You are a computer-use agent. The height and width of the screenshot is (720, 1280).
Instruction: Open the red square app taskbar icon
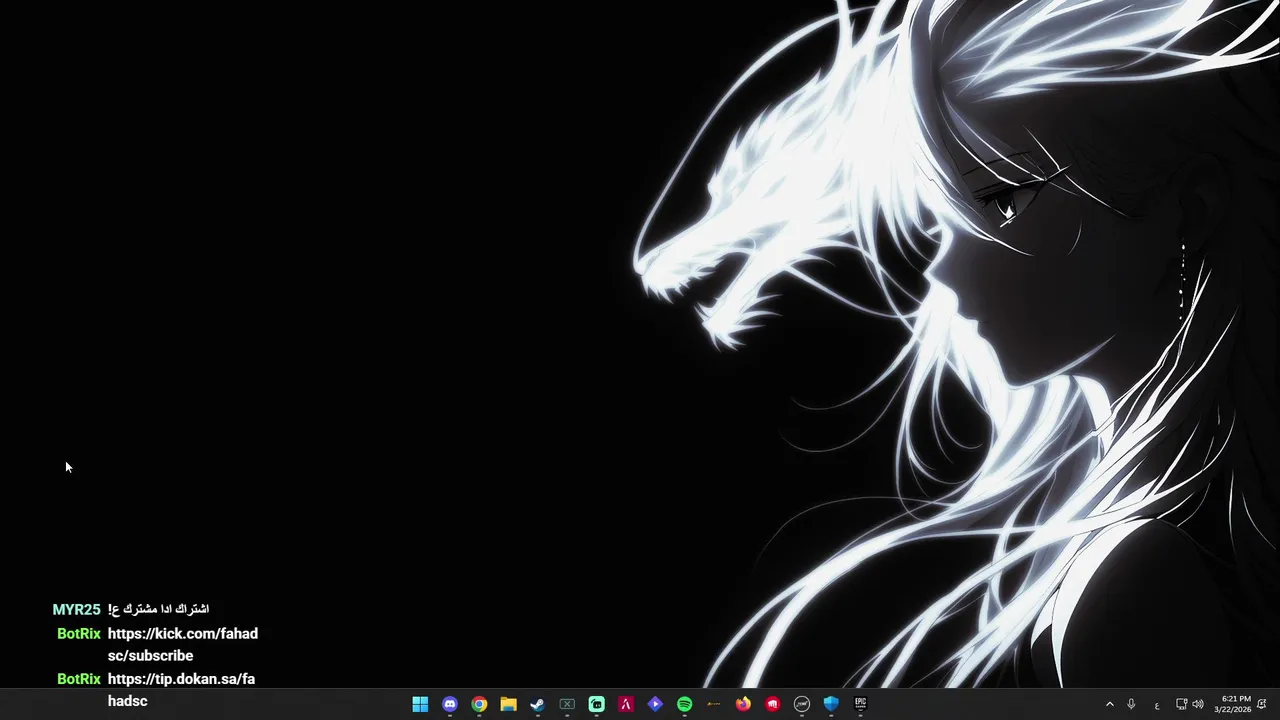coord(772,704)
